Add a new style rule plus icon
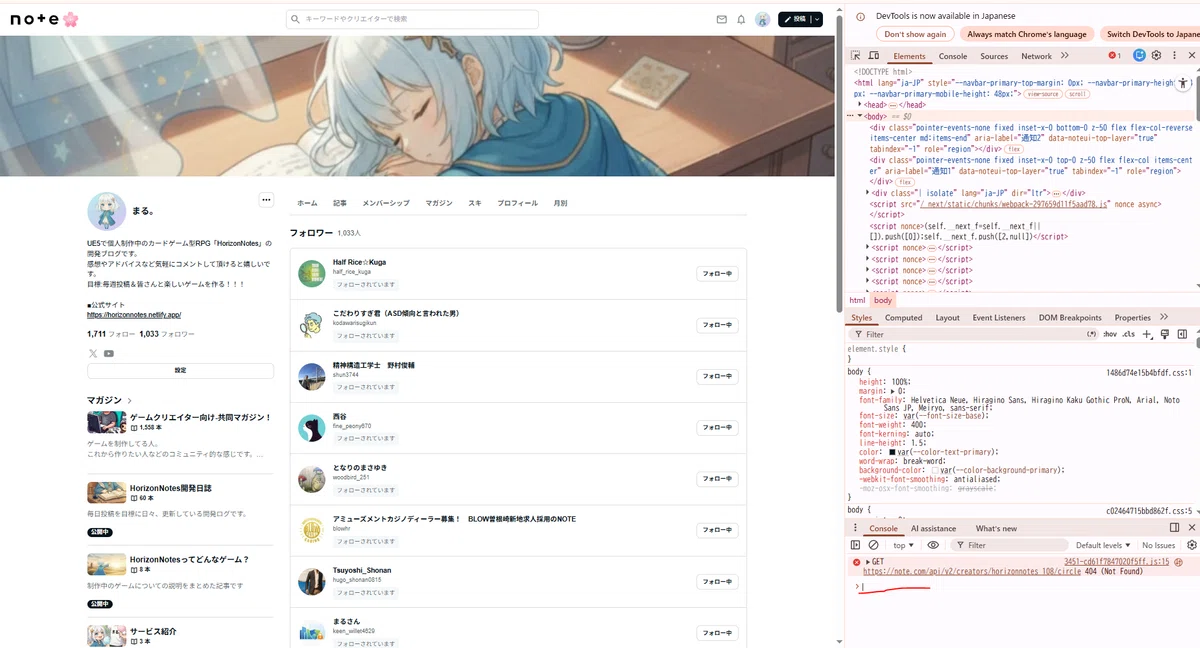The height and width of the screenshot is (648, 1200). tap(1147, 334)
